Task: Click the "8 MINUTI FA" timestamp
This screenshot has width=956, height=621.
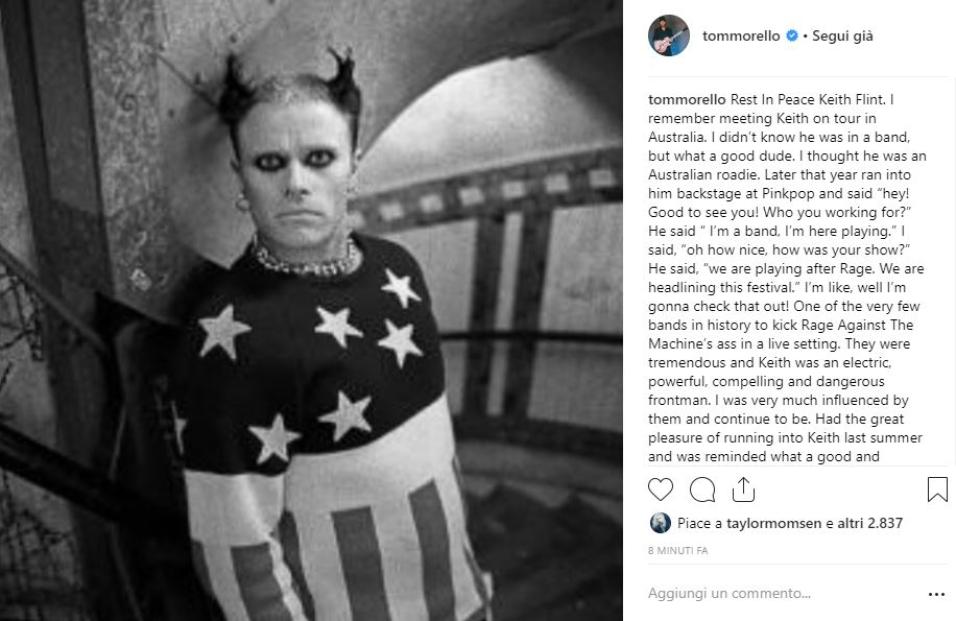Action: [678, 551]
